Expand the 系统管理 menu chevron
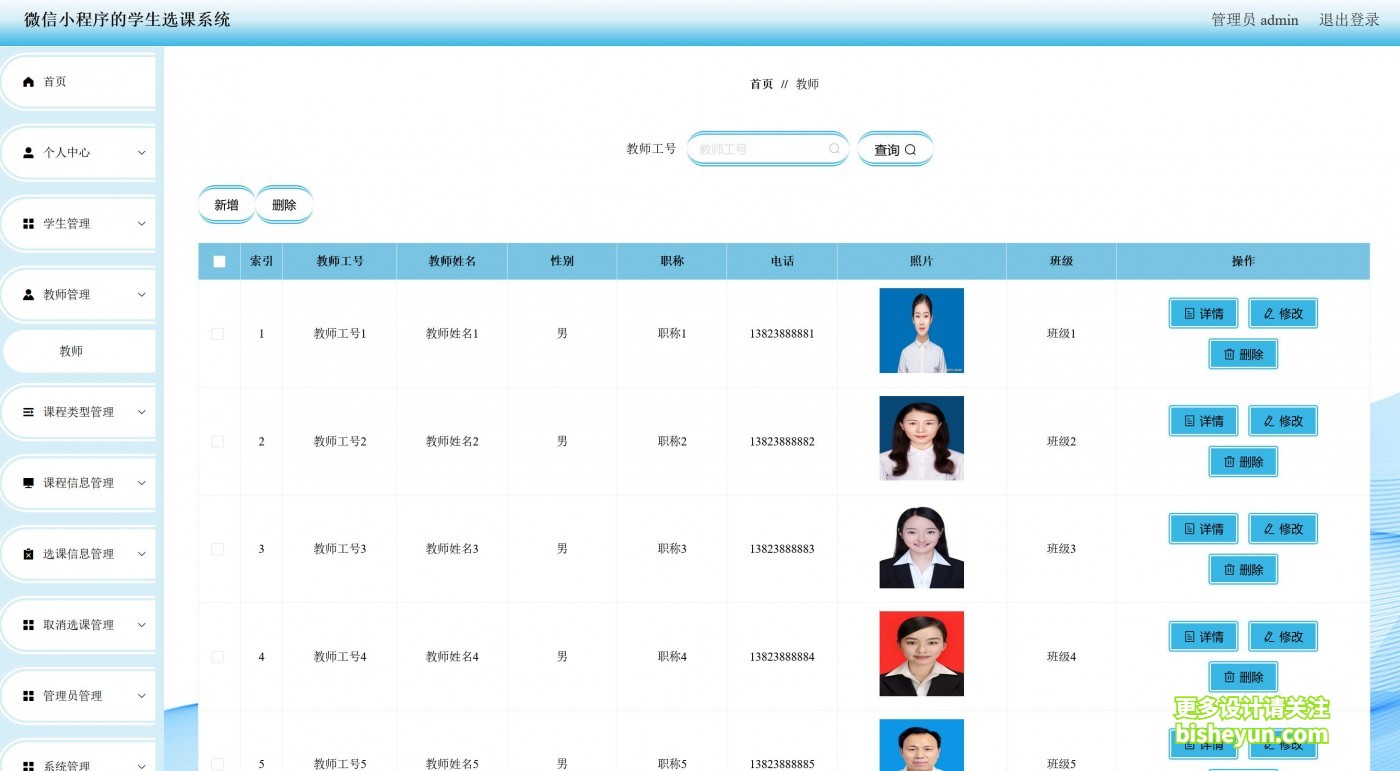This screenshot has width=1400, height=771. click(x=141, y=766)
